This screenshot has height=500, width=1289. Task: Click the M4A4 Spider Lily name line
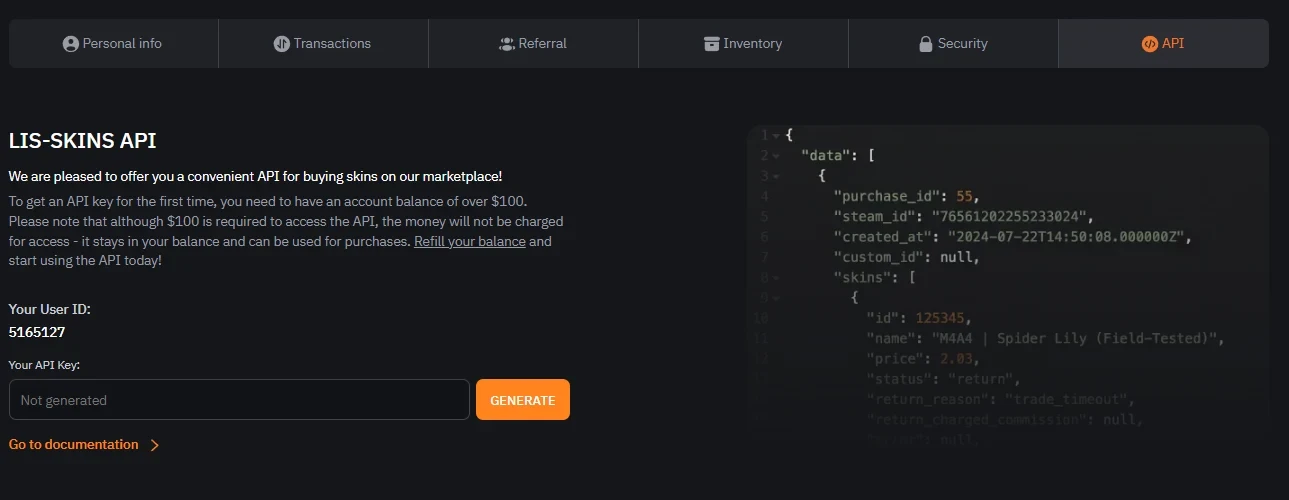(x=1045, y=338)
